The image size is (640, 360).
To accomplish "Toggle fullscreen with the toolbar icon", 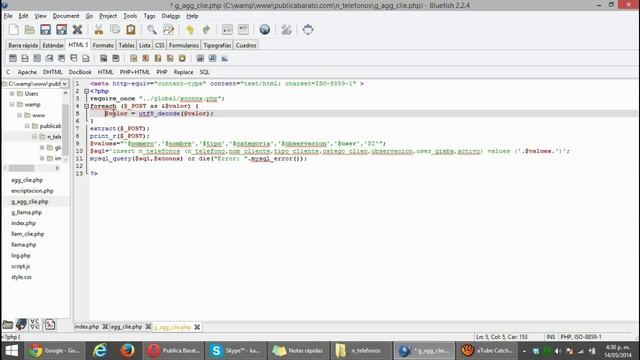I will [308, 30].
